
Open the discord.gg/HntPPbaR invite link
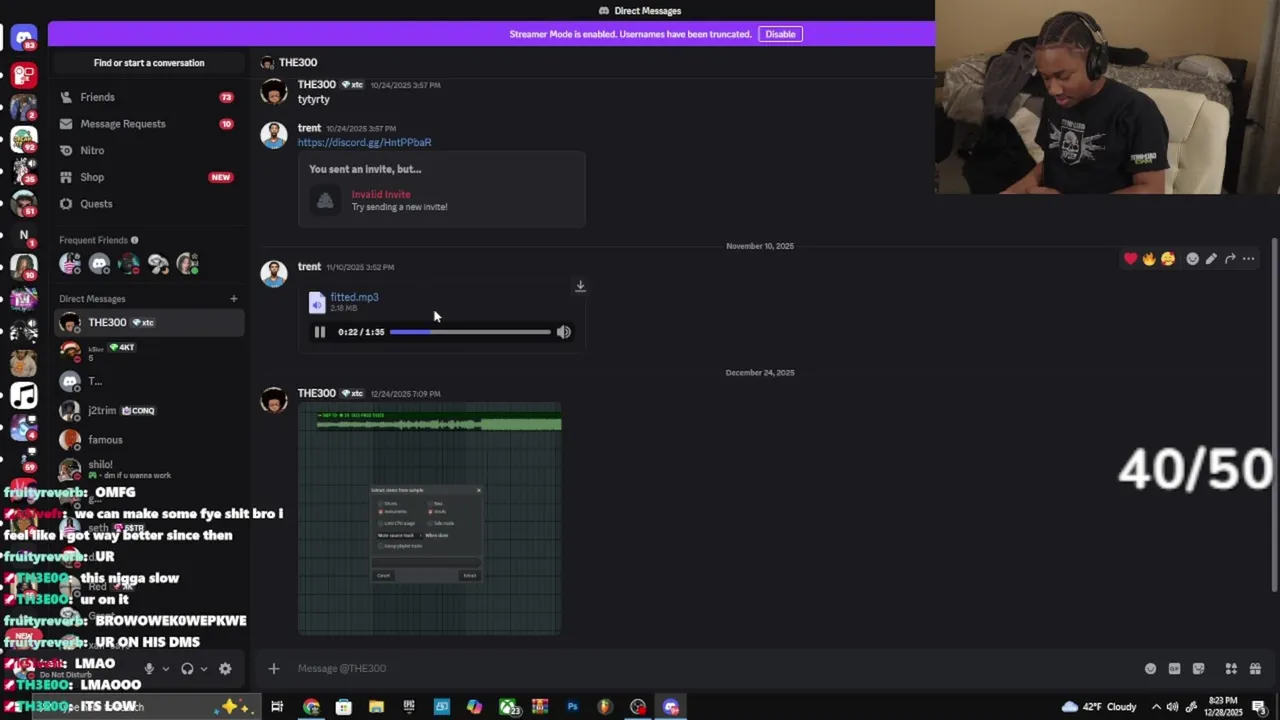tap(364, 143)
